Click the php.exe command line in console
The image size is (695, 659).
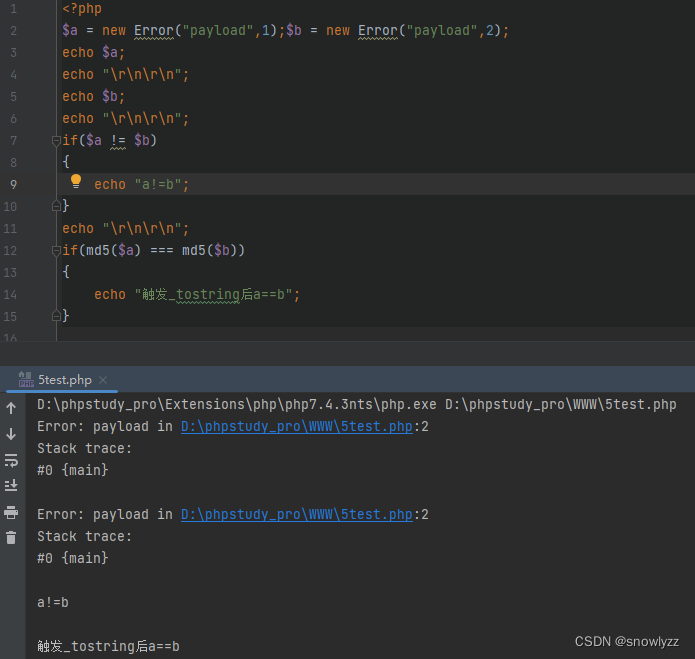pos(357,404)
